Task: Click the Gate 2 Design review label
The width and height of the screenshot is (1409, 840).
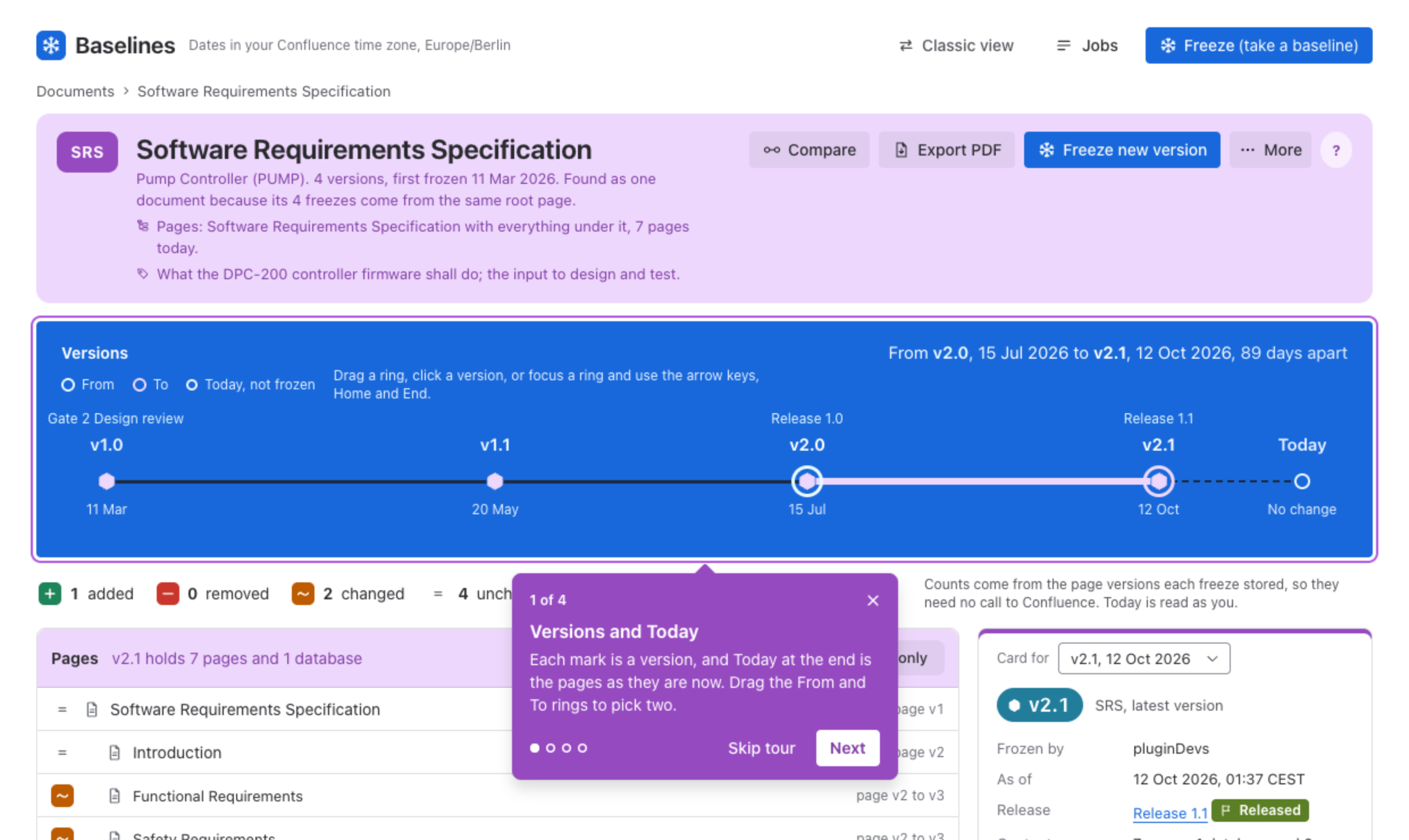Action: (x=116, y=419)
